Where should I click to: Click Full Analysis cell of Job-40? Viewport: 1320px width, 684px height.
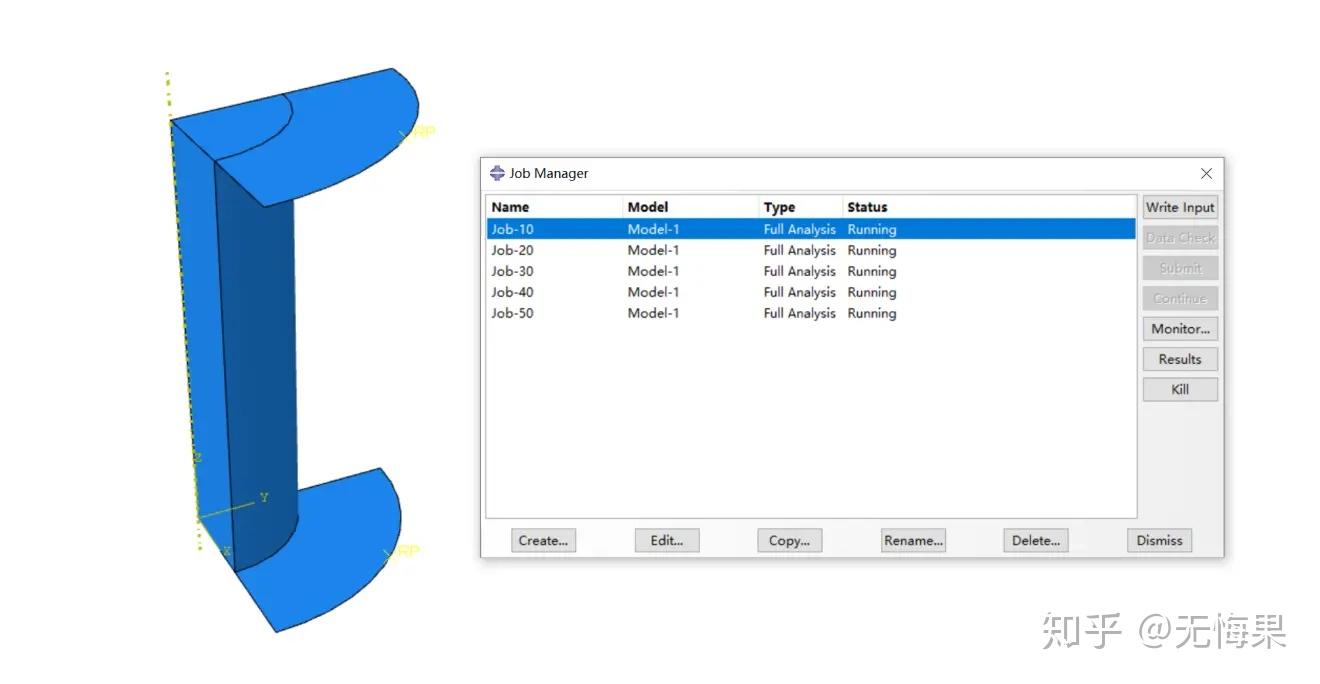(799, 292)
